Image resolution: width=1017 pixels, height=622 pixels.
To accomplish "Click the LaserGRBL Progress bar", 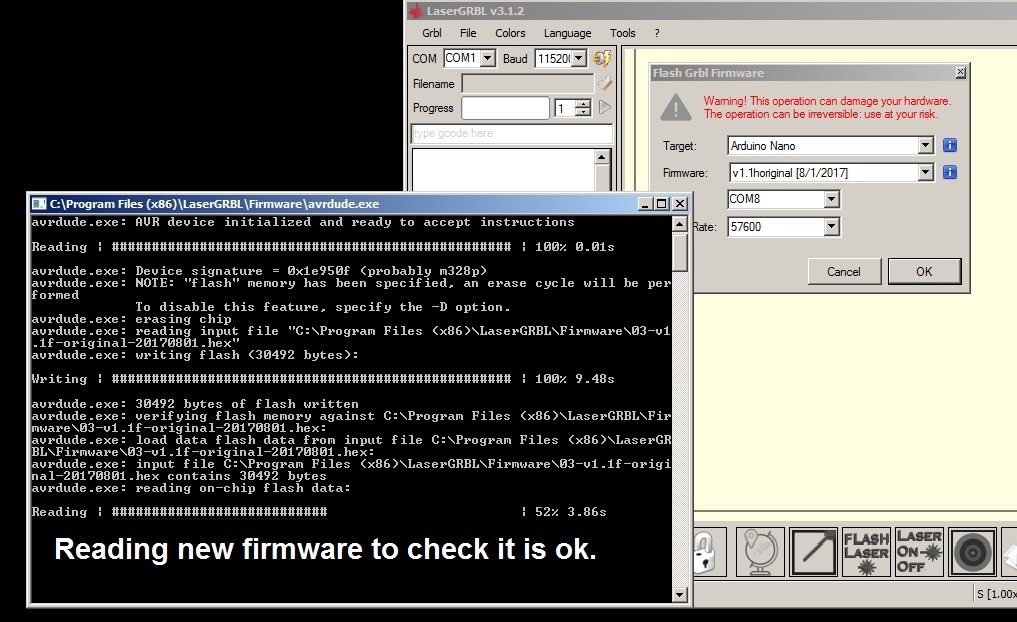I will pos(505,108).
